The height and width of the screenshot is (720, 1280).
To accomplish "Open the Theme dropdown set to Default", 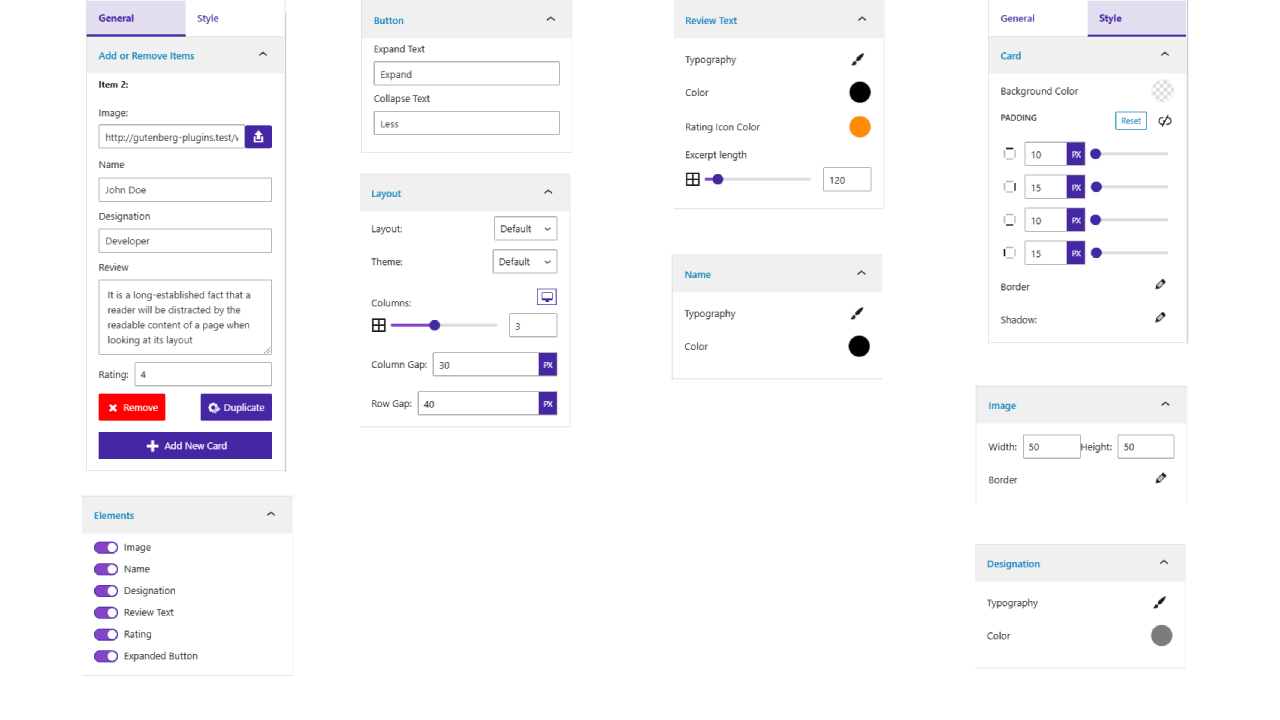I will click(x=525, y=262).
